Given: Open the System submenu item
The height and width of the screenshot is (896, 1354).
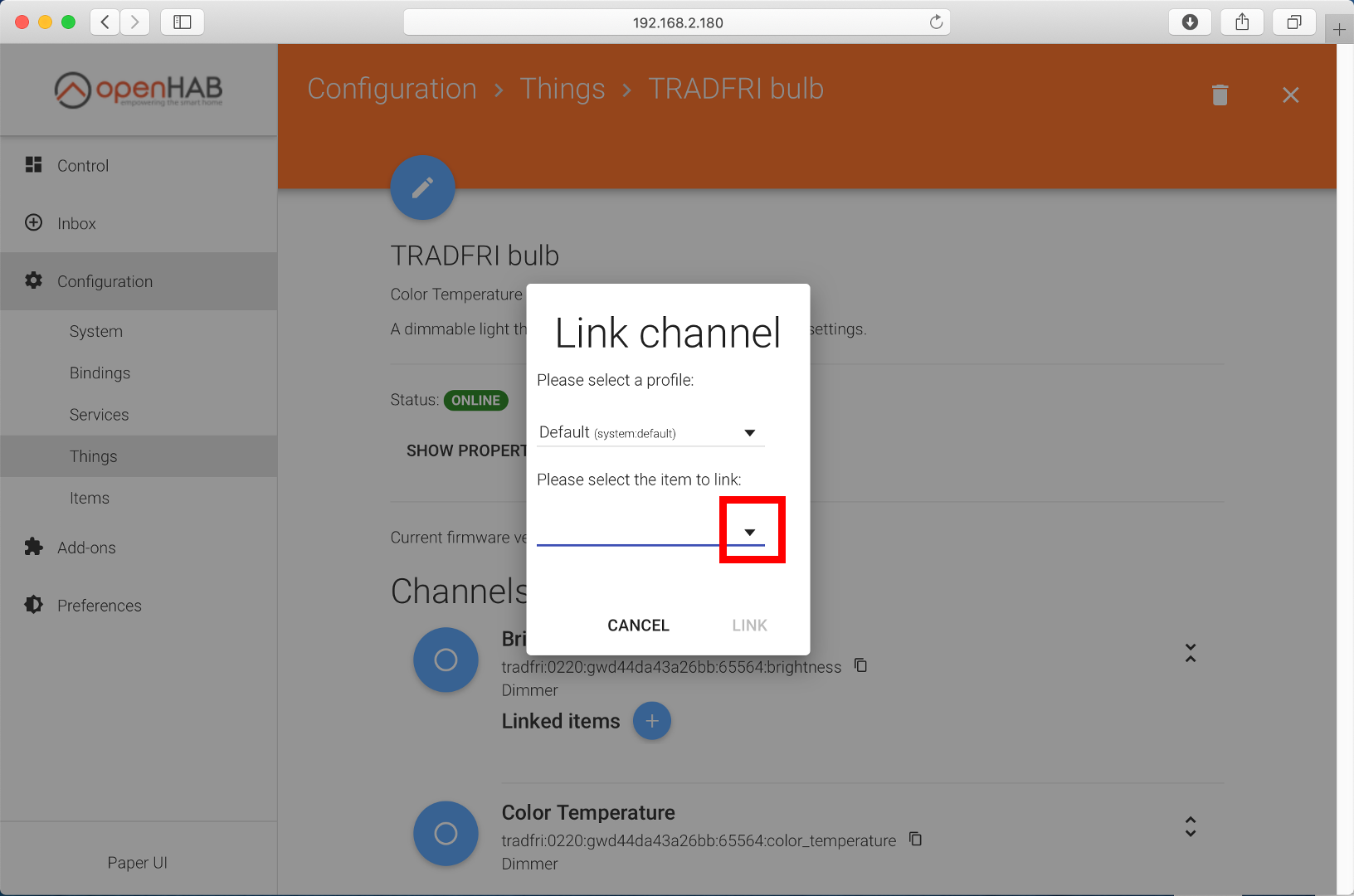Looking at the screenshot, I should pos(139,331).
